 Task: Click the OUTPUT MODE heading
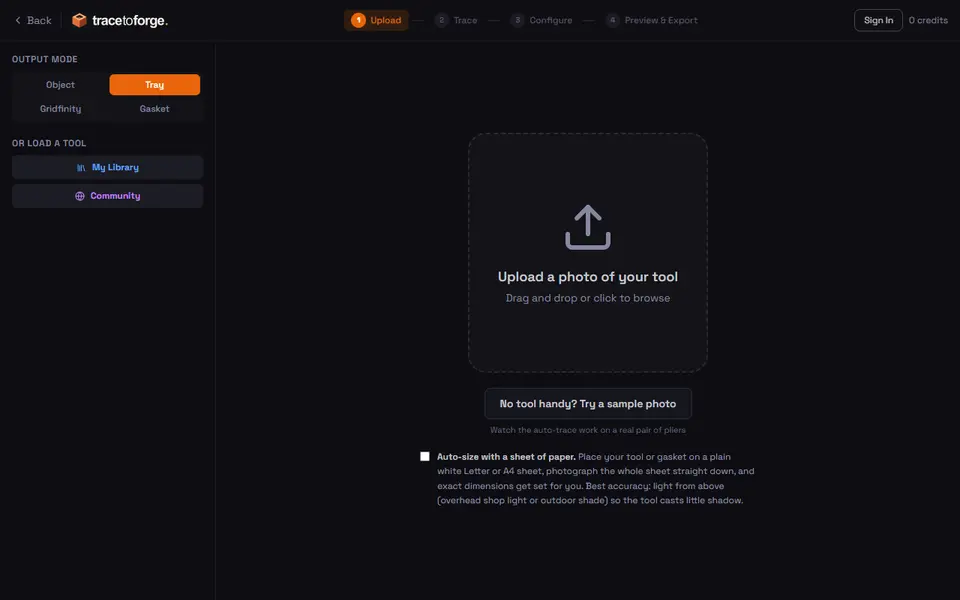[45, 59]
